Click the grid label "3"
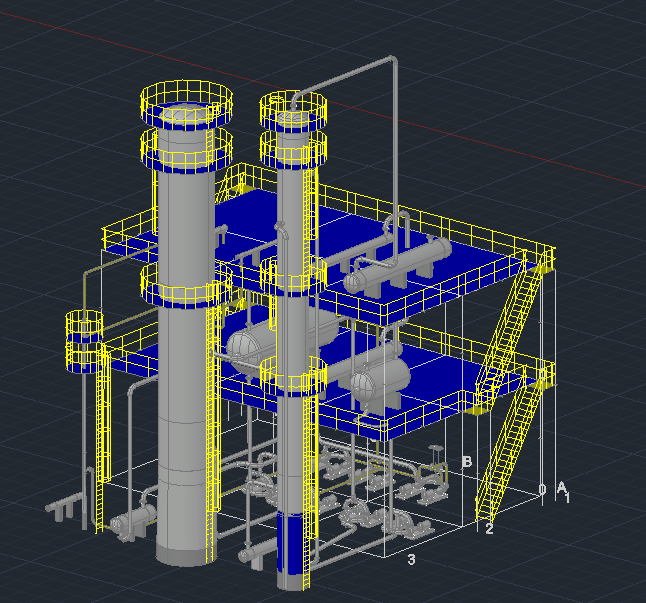This screenshot has width=646, height=603. coord(411,559)
